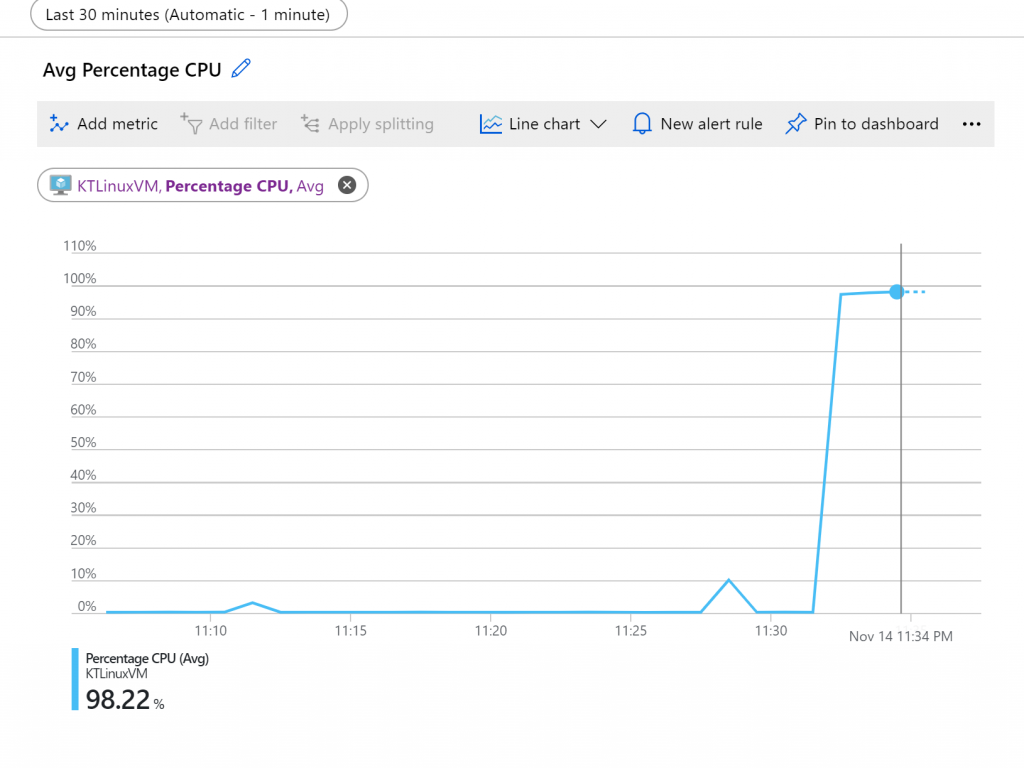Click the pencil icon to rename chart title
Screen dimensions: 1024x768
pos(241,69)
